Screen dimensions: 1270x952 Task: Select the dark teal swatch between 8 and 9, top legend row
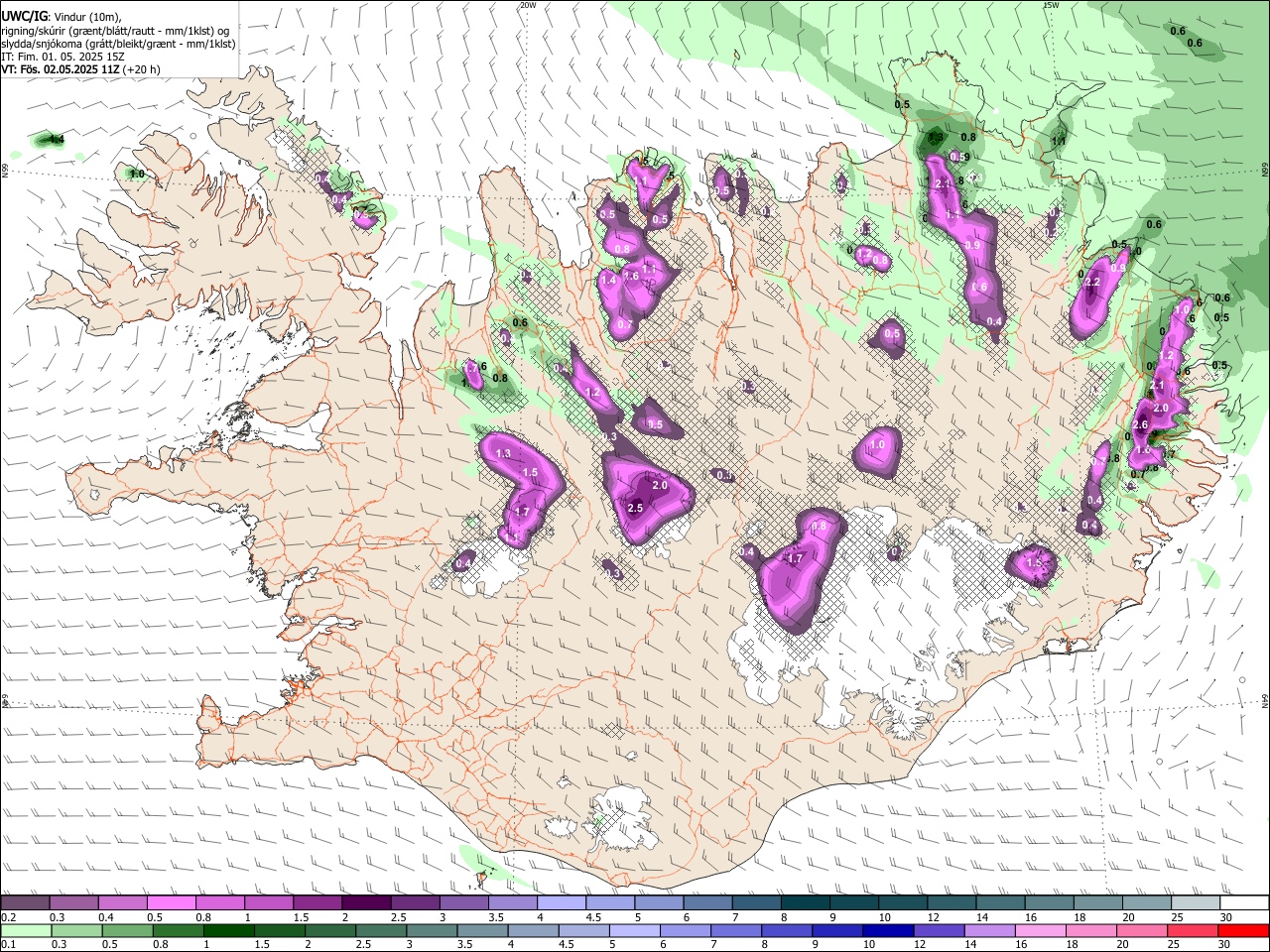(x=806, y=903)
